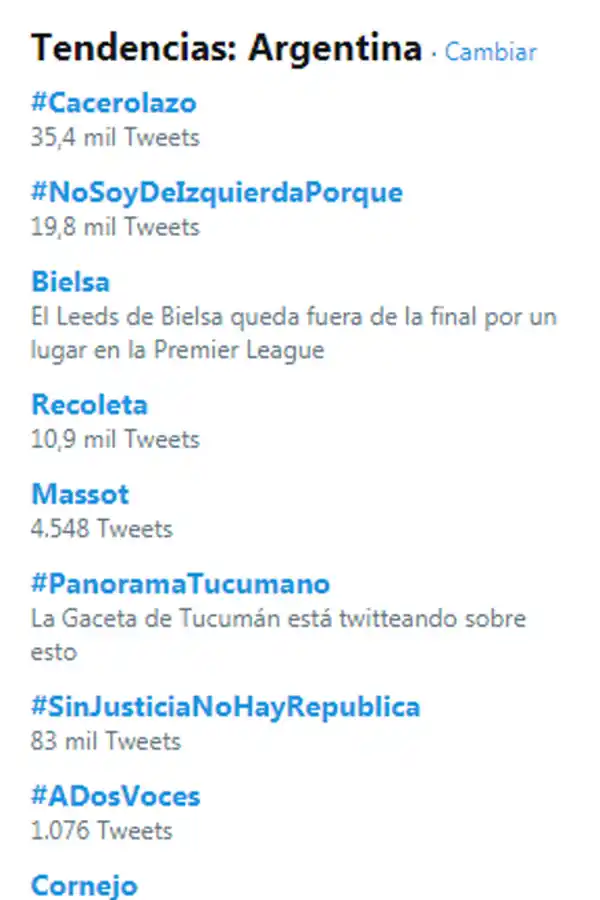Select the La Gaceta de Tucumán description text
The image size is (600, 900).
point(279,618)
